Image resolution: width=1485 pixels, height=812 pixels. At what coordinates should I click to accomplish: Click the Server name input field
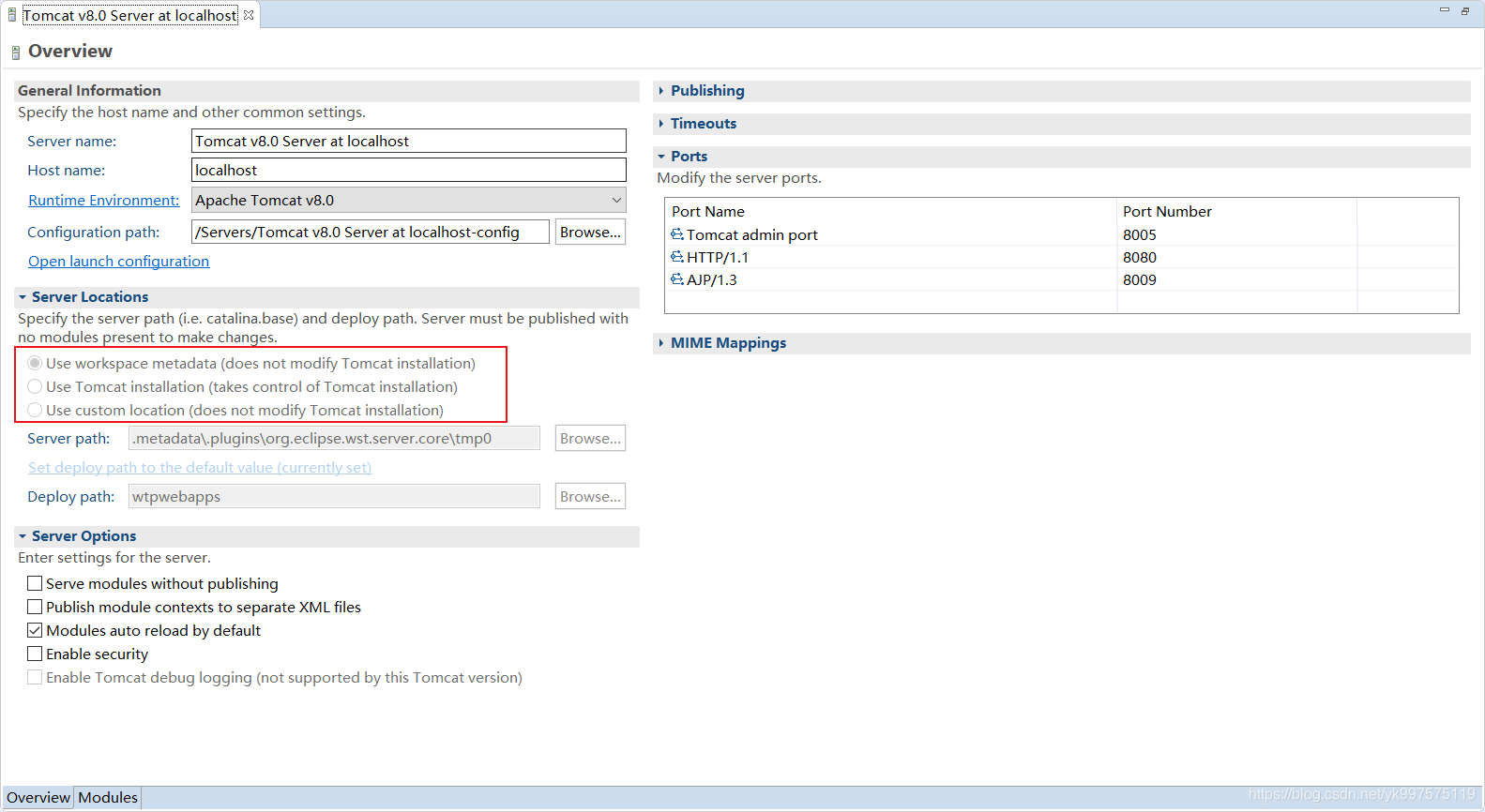(409, 141)
